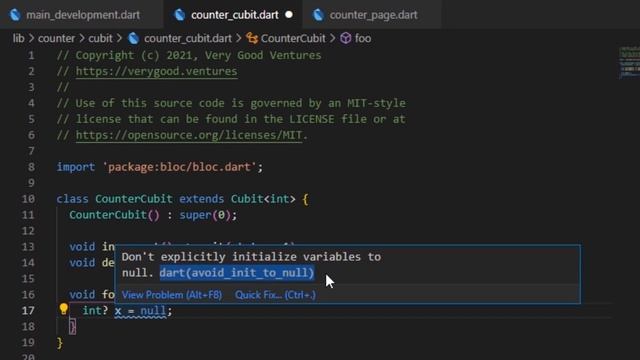
Task: Click the highlighted closing brace on line 18
Action: pyautogui.click(x=72, y=327)
